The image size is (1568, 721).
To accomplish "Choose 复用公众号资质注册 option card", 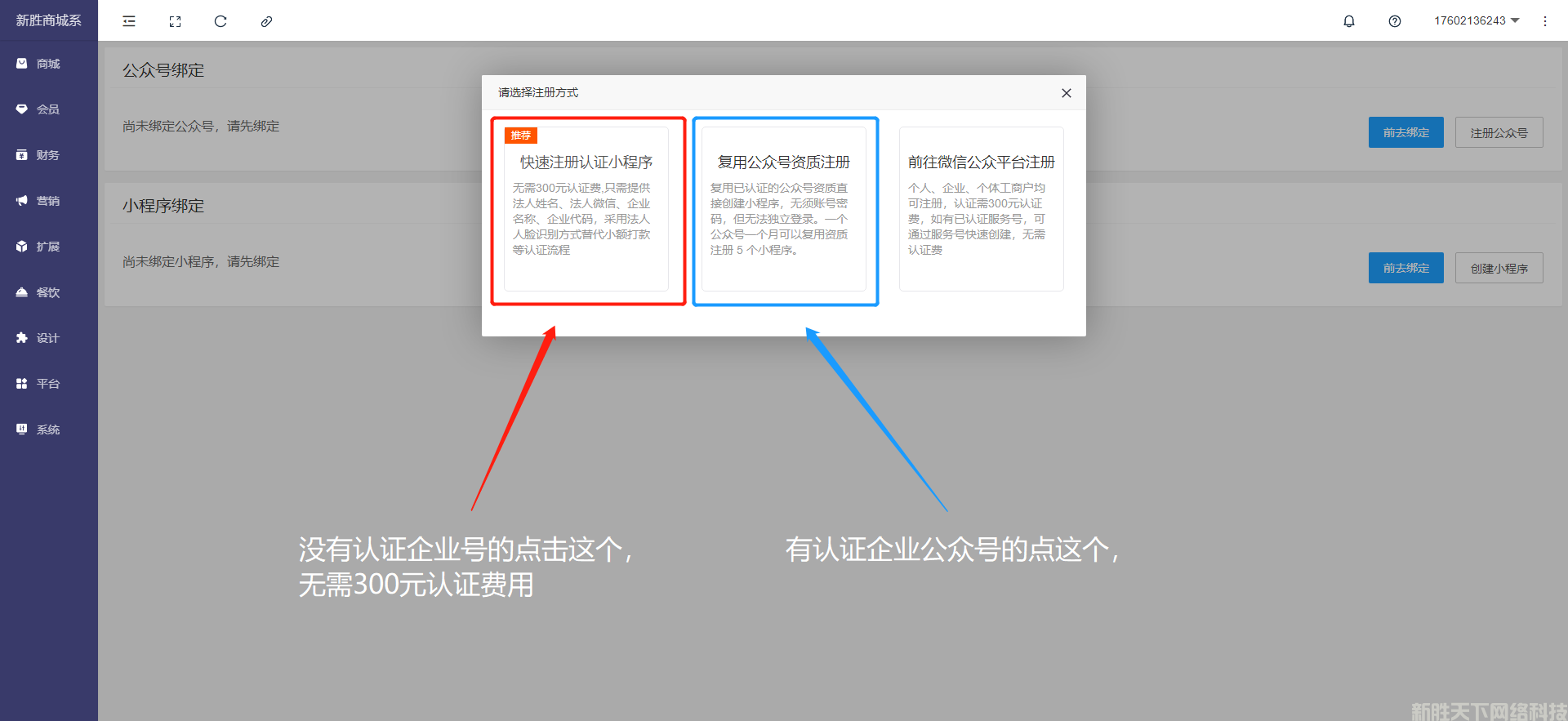I will click(784, 209).
